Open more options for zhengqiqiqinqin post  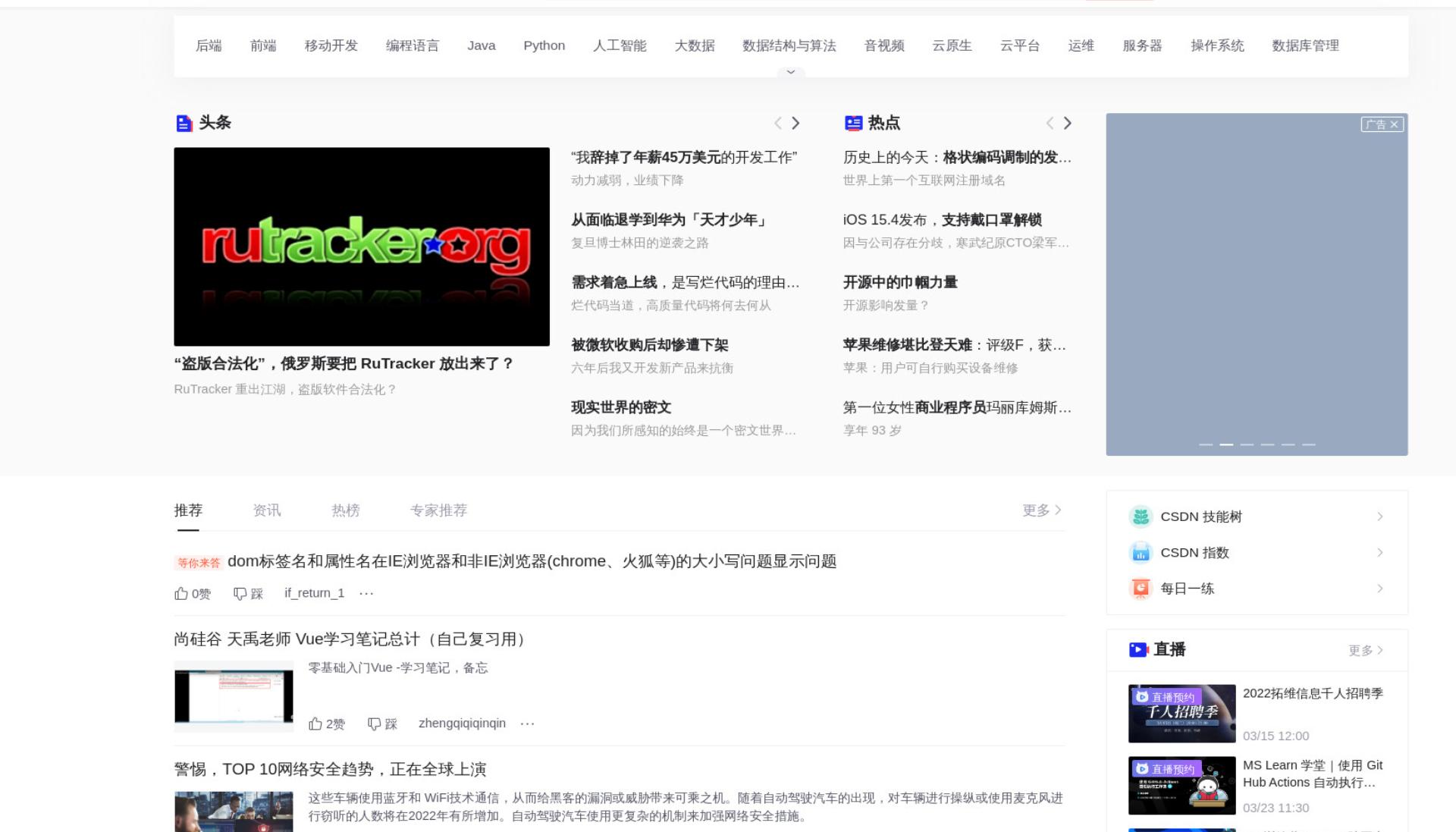tap(528, 724)
